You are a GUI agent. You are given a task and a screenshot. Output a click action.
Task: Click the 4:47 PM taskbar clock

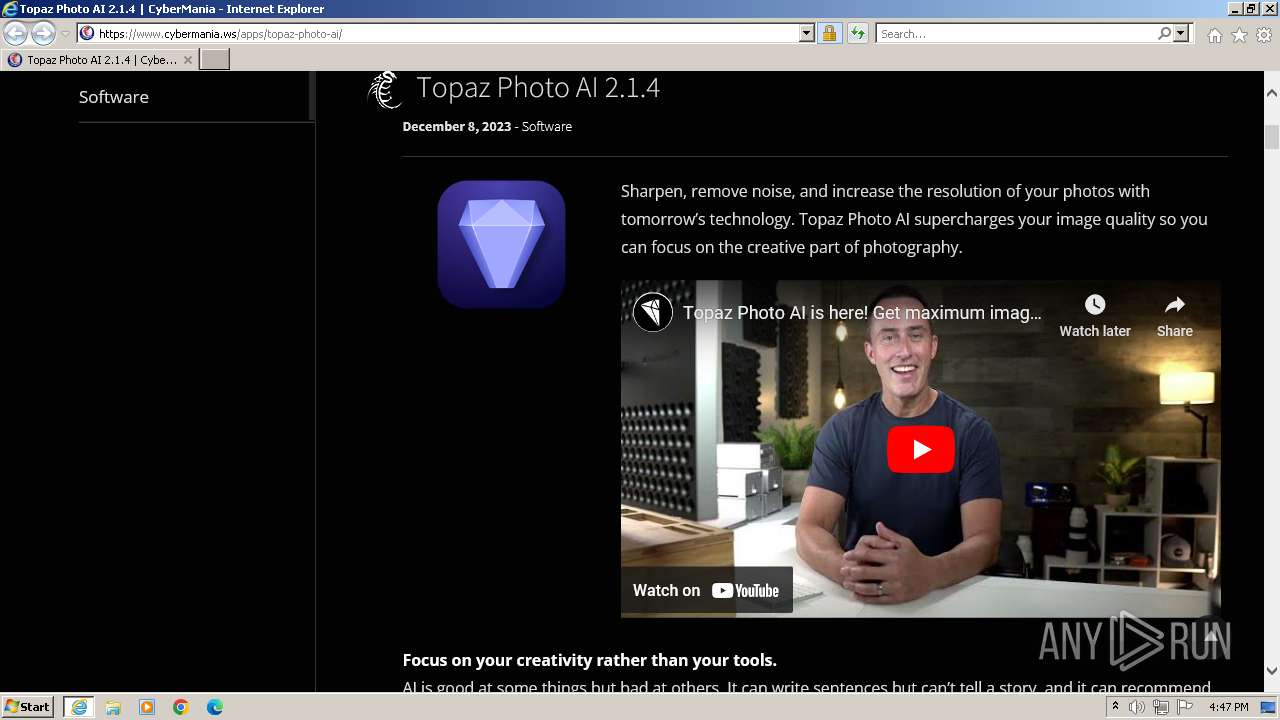[1228, 707]
